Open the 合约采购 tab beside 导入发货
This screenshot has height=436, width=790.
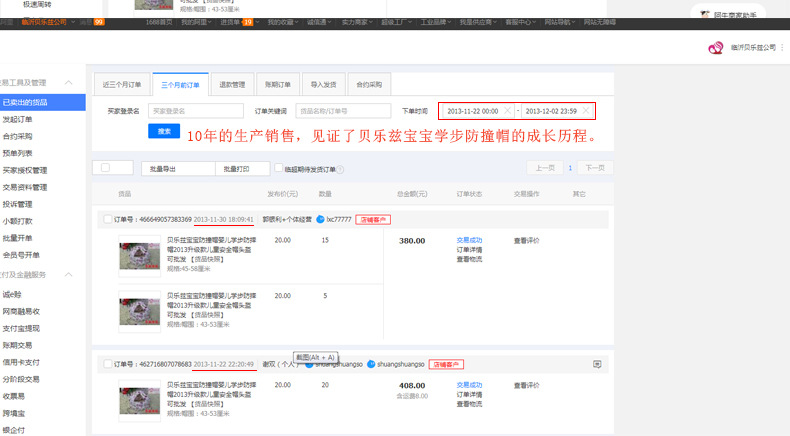(369, 85)
